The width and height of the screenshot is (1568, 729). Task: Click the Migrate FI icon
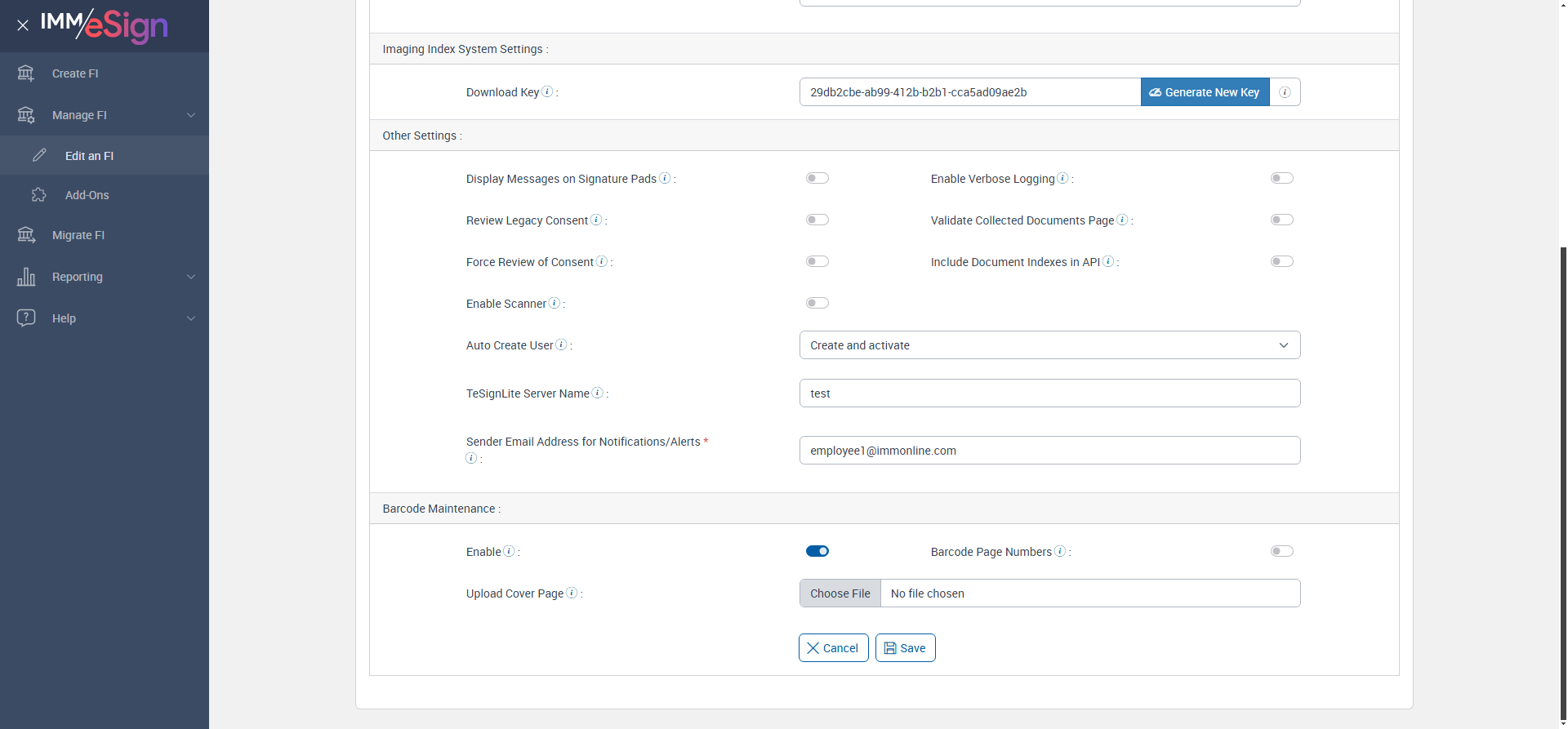click(26, 235)
